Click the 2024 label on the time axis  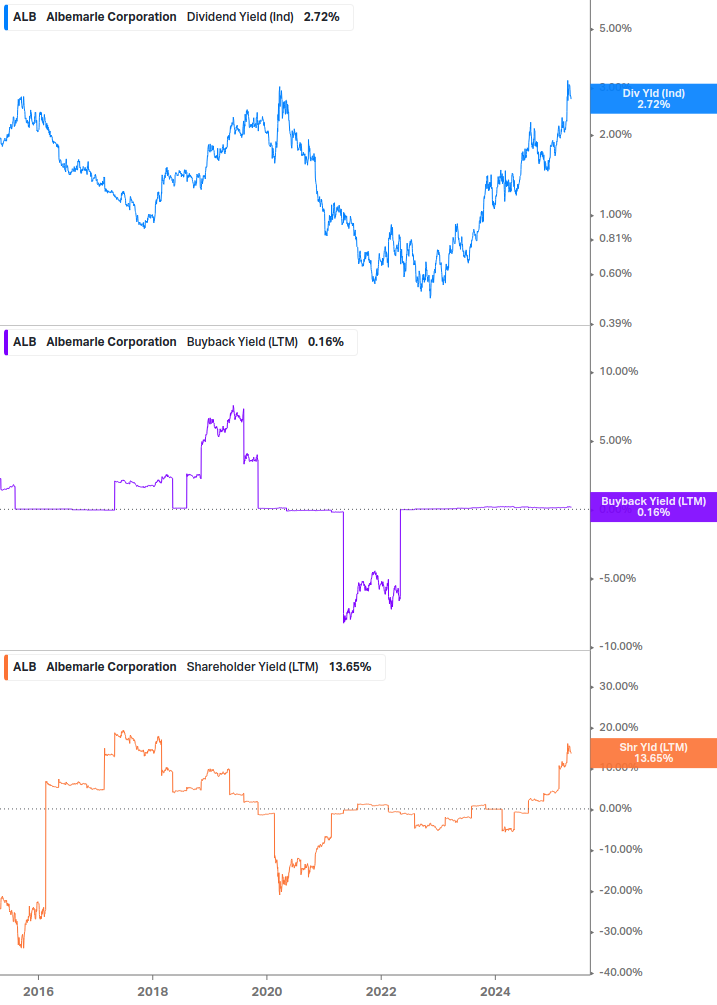click(495, 992)
